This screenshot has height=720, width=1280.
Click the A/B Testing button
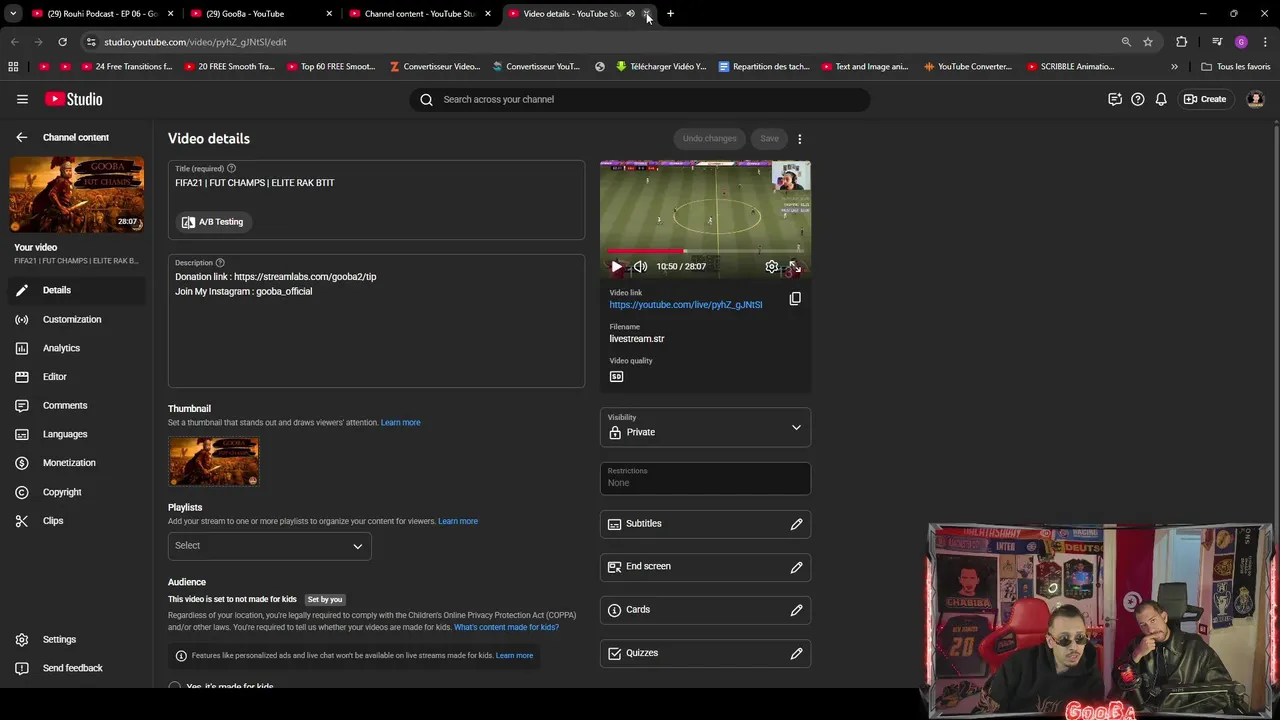click(x=212, y=222)
